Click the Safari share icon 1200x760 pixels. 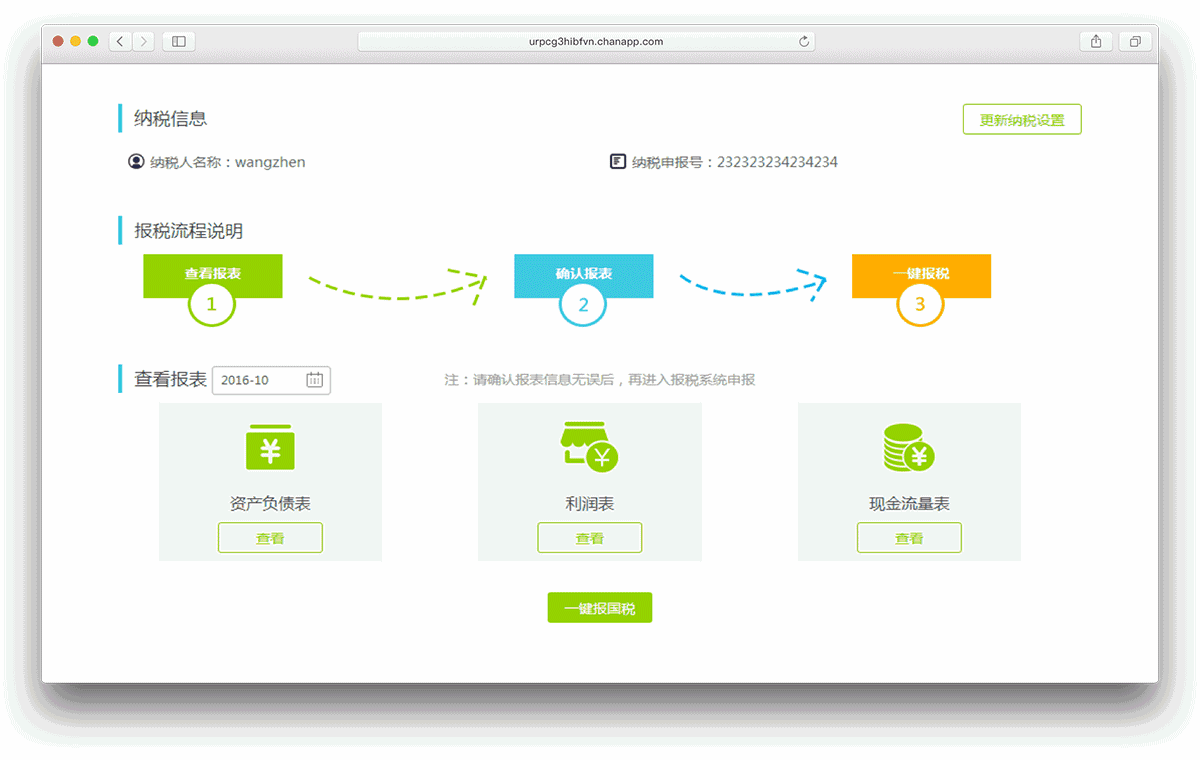[1096, 41]
